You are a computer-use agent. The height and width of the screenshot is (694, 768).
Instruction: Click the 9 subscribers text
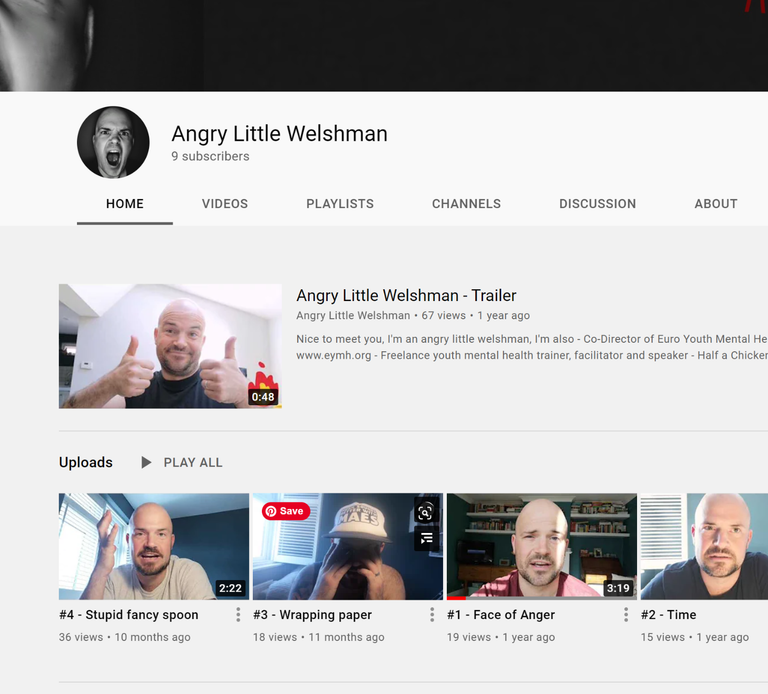coord(210,156)
